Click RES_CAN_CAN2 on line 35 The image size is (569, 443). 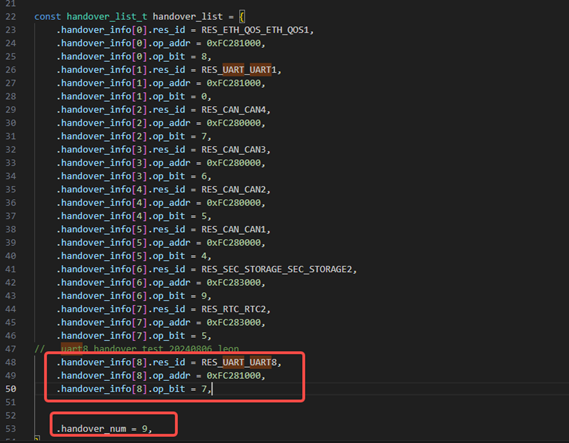[233, 189]
